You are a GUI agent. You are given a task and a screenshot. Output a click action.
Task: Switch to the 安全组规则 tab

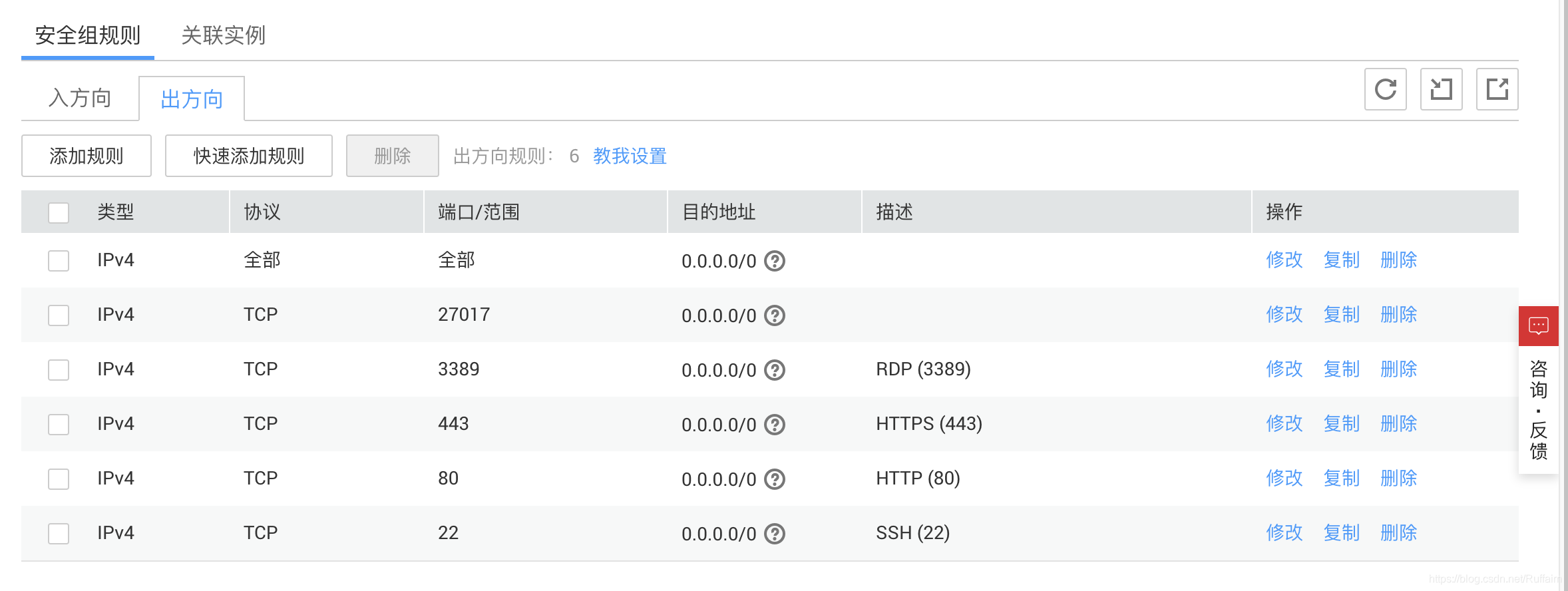pyautogui.click(x=88, y=35)
